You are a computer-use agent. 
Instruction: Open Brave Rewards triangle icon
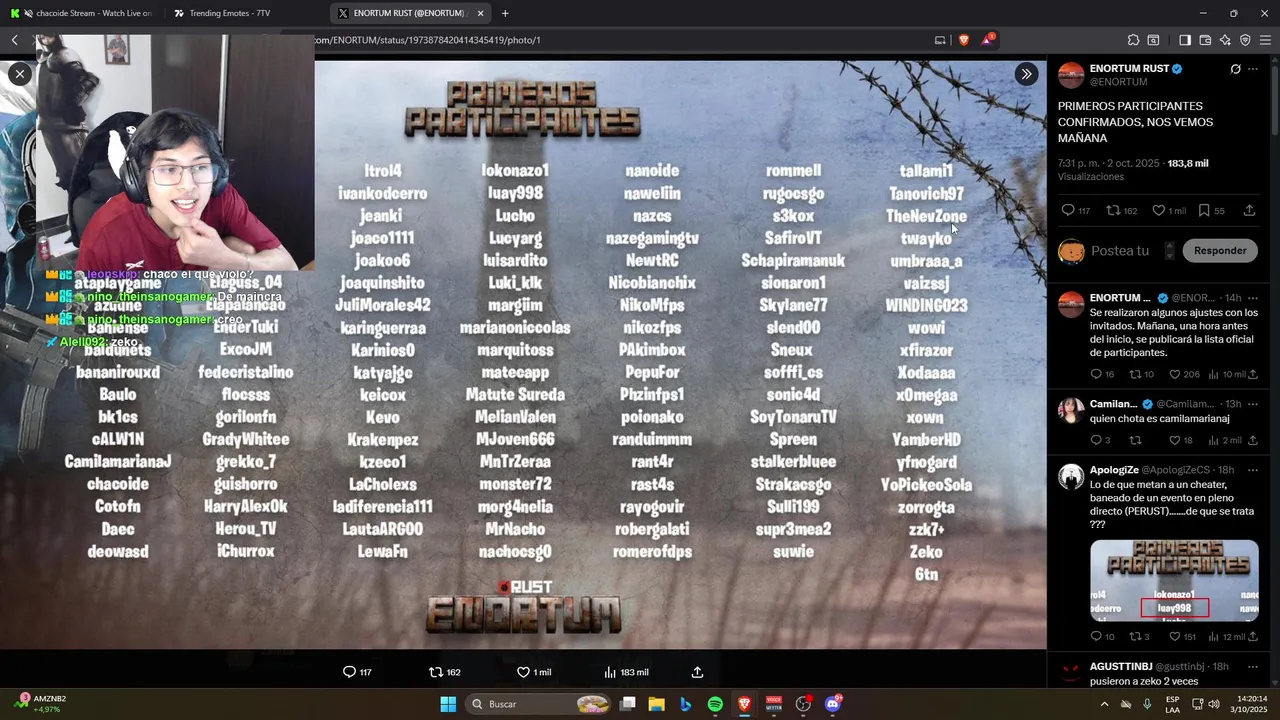pos(988,40)
